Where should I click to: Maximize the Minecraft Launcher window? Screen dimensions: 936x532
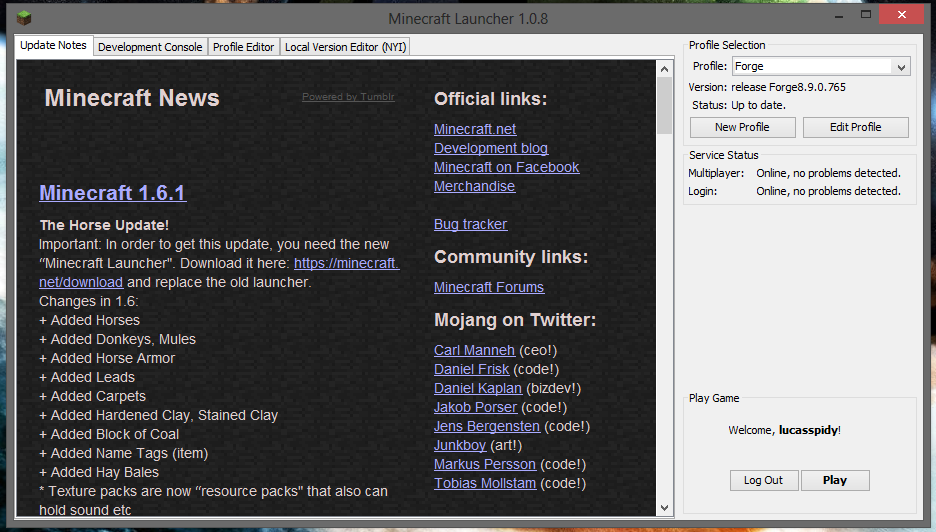pyautogui.click(x=866, y=15)
